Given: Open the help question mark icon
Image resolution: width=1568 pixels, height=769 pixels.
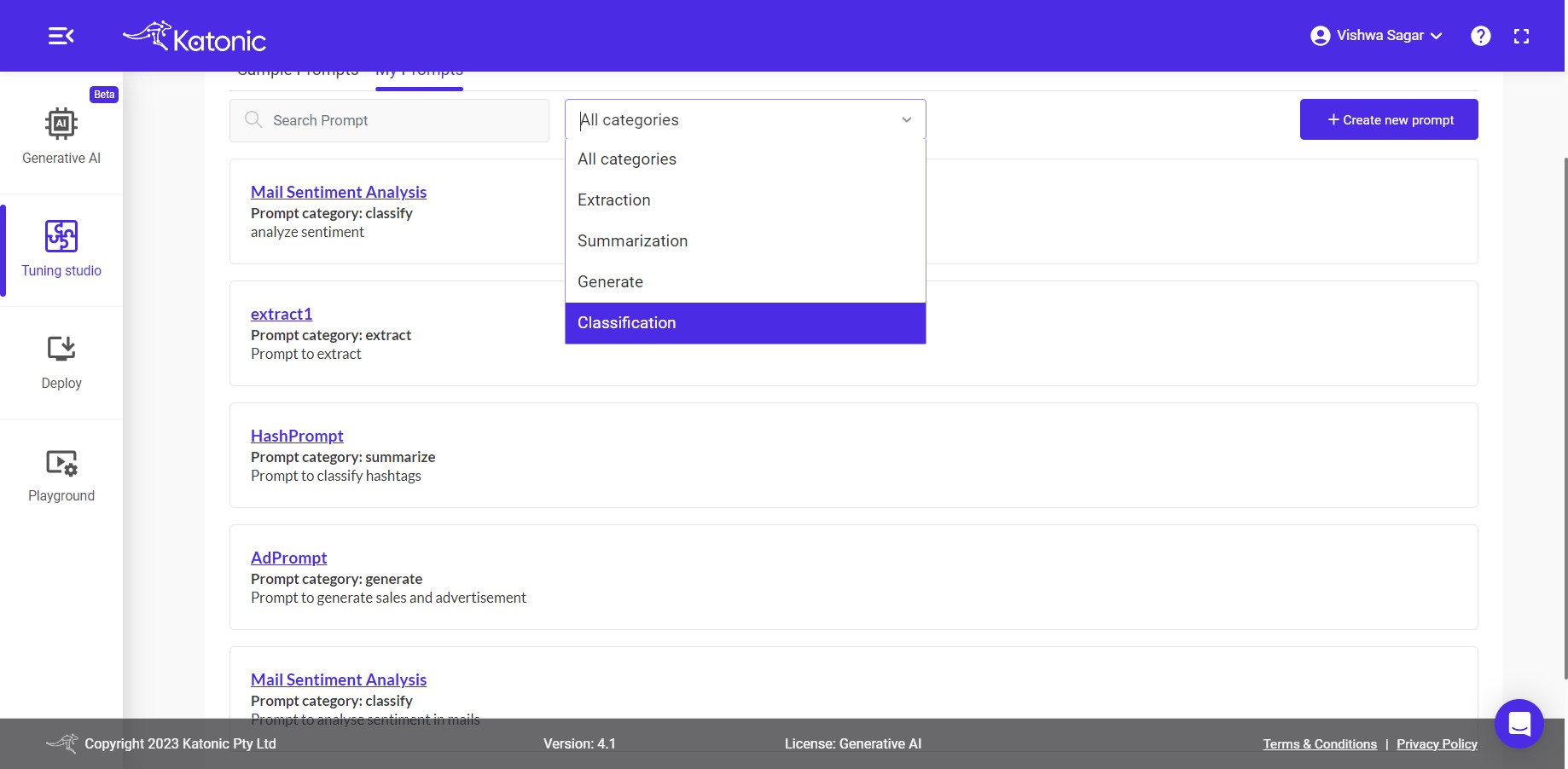Looking at the screenshot, I should [x=1481, y=36].
